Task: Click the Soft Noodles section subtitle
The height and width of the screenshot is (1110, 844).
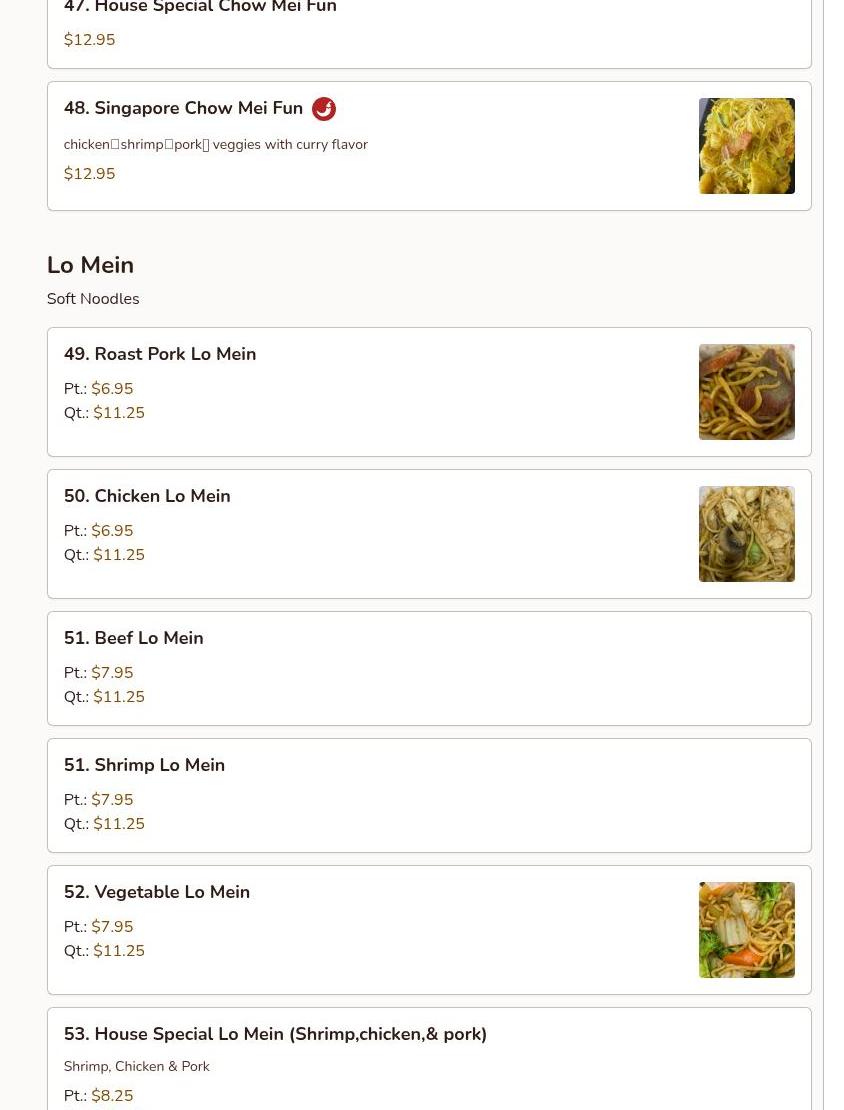Action: coord(93,299)
